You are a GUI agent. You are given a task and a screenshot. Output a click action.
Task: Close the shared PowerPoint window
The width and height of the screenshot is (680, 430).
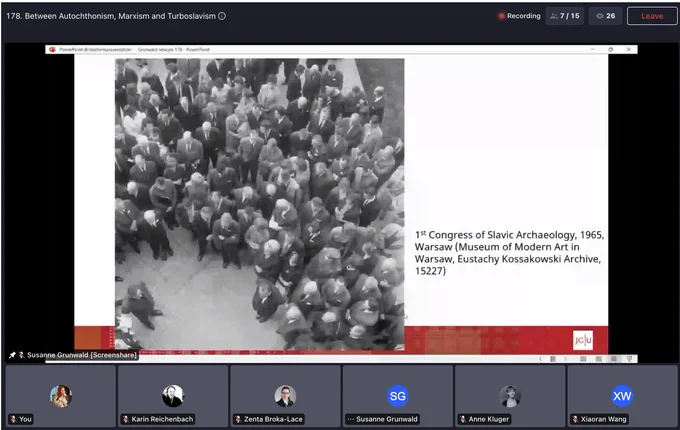pyautogui.click(x=628, y=49)
